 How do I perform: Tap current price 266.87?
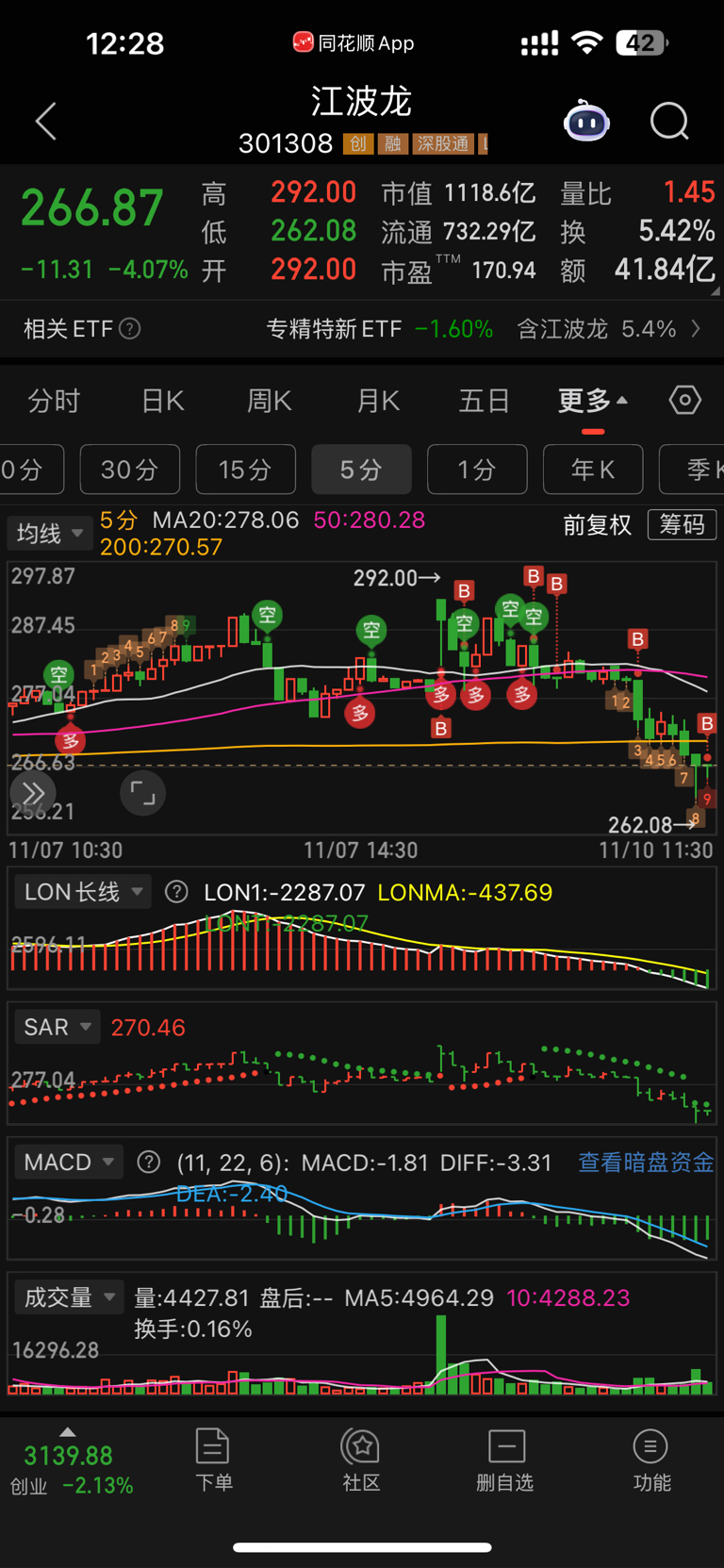(92, 208)
